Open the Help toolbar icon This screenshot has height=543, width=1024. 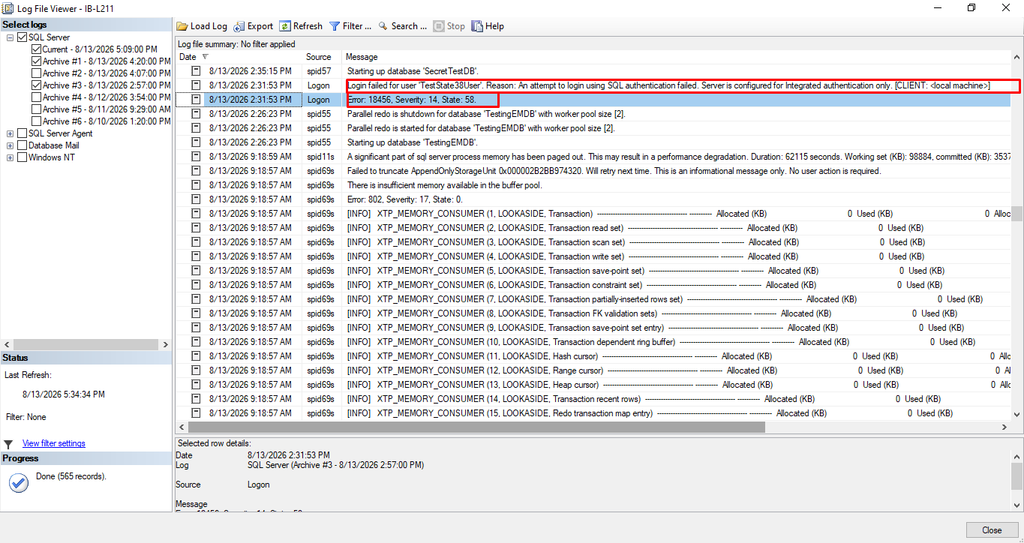(x=477, y=26)
